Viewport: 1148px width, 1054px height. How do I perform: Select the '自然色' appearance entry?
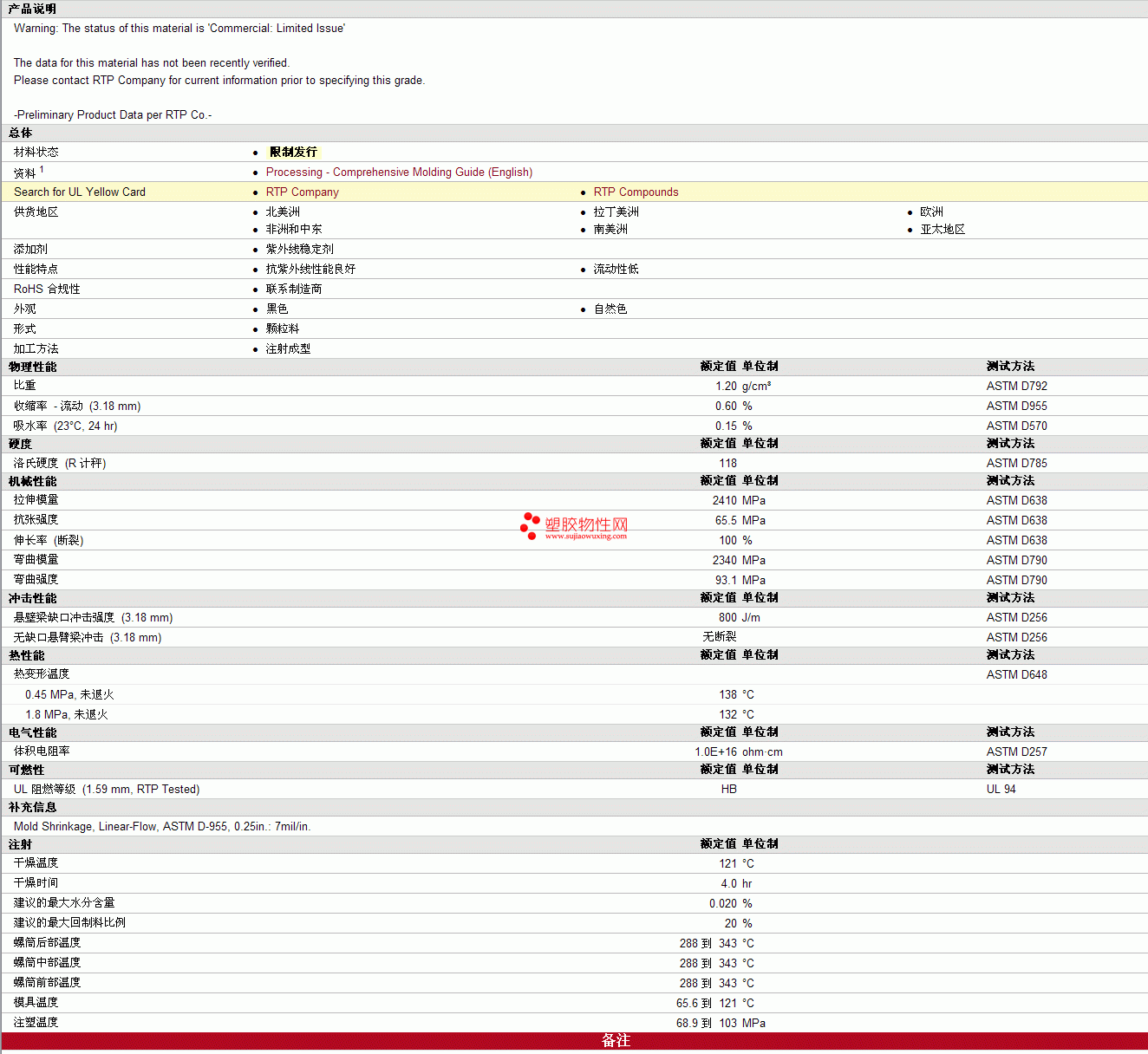[x=610, y=309]
